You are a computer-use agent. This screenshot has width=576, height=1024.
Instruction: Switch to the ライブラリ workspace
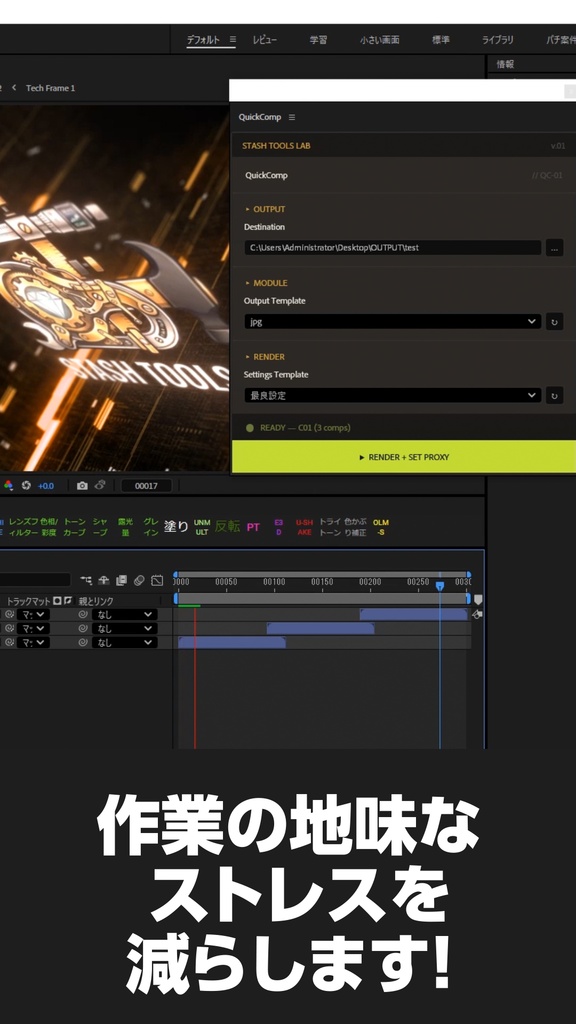click(x=498, y=40)
